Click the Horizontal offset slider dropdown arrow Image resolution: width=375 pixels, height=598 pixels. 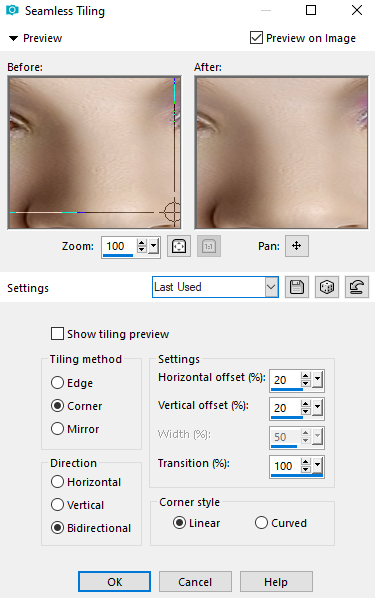[317, 380]
